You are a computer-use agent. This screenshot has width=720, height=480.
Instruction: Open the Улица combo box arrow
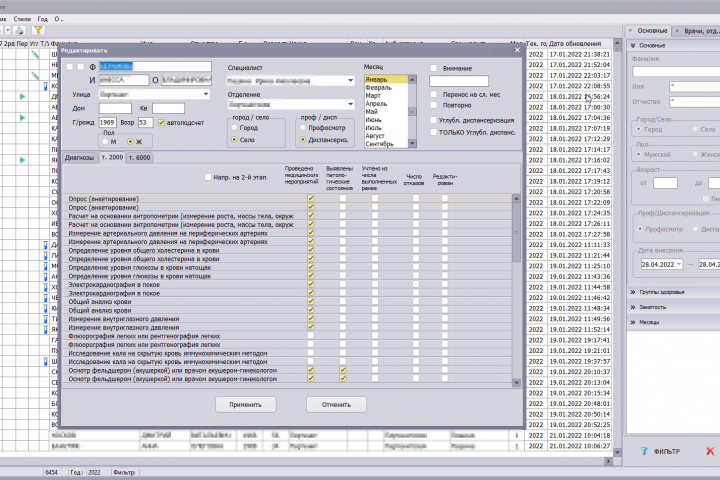pyautogui.click(x=206, y=94)
